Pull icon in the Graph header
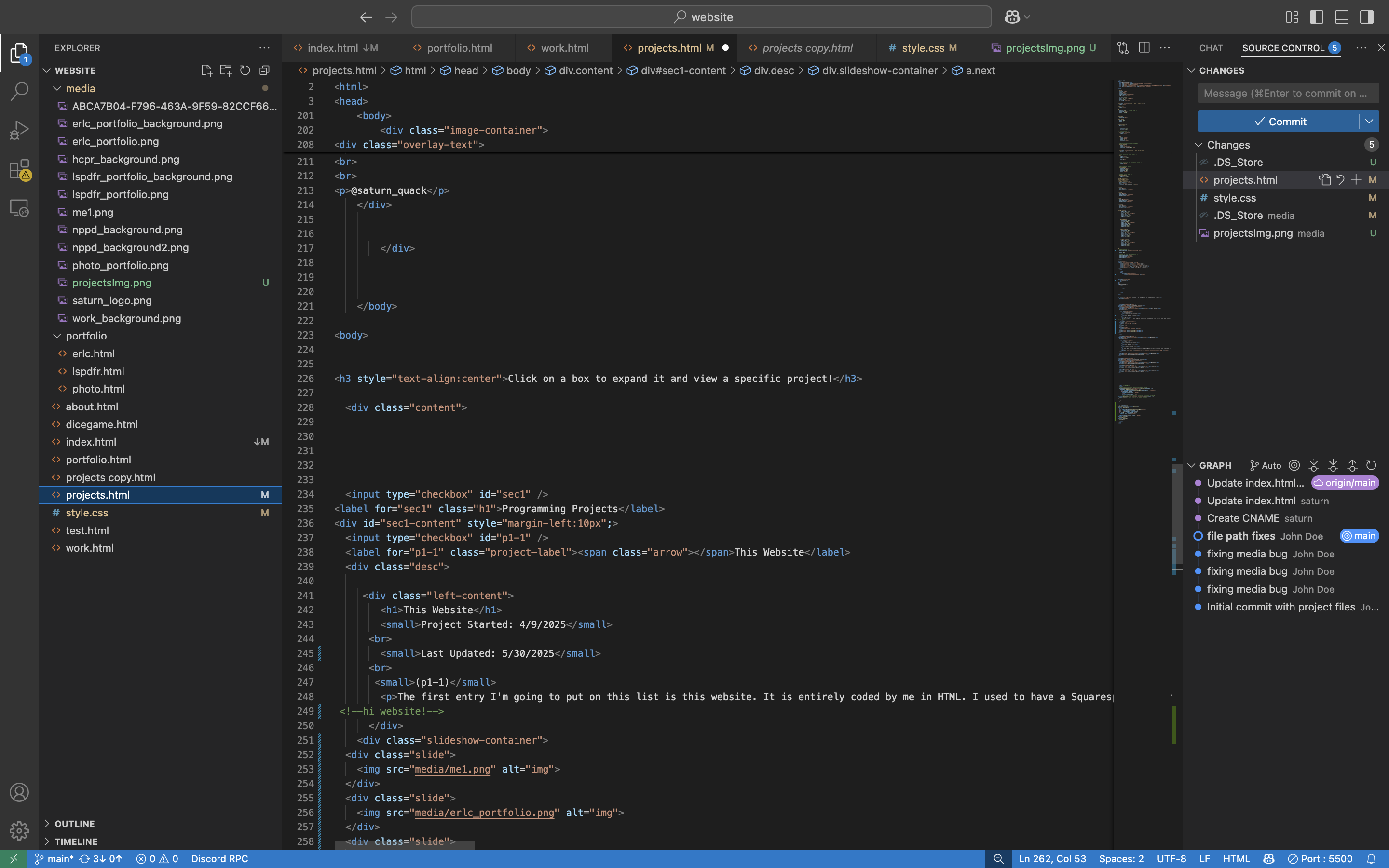This screenshot has width=1389, height=868. (1333, 465)
